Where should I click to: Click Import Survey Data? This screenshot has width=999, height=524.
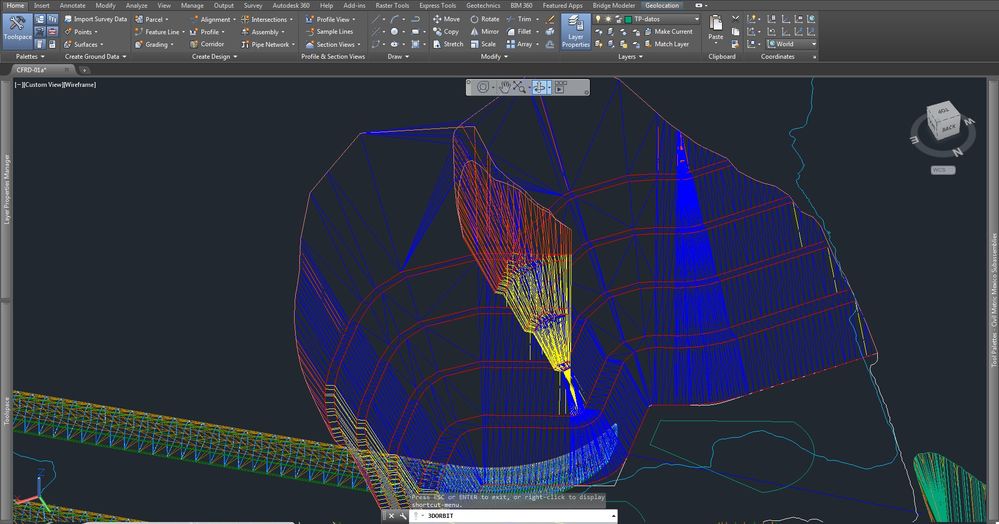coord(96,19)
